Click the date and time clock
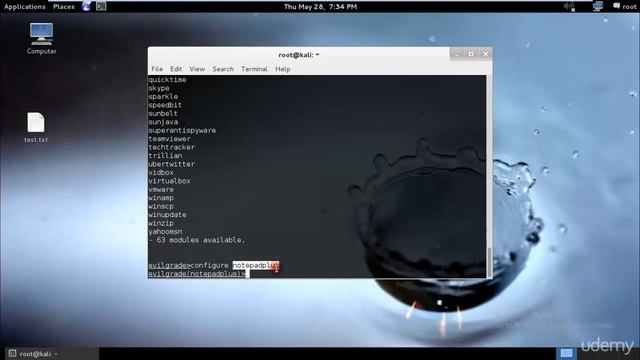The width and height of the screenshot is (640, 360). coord(320,7)
